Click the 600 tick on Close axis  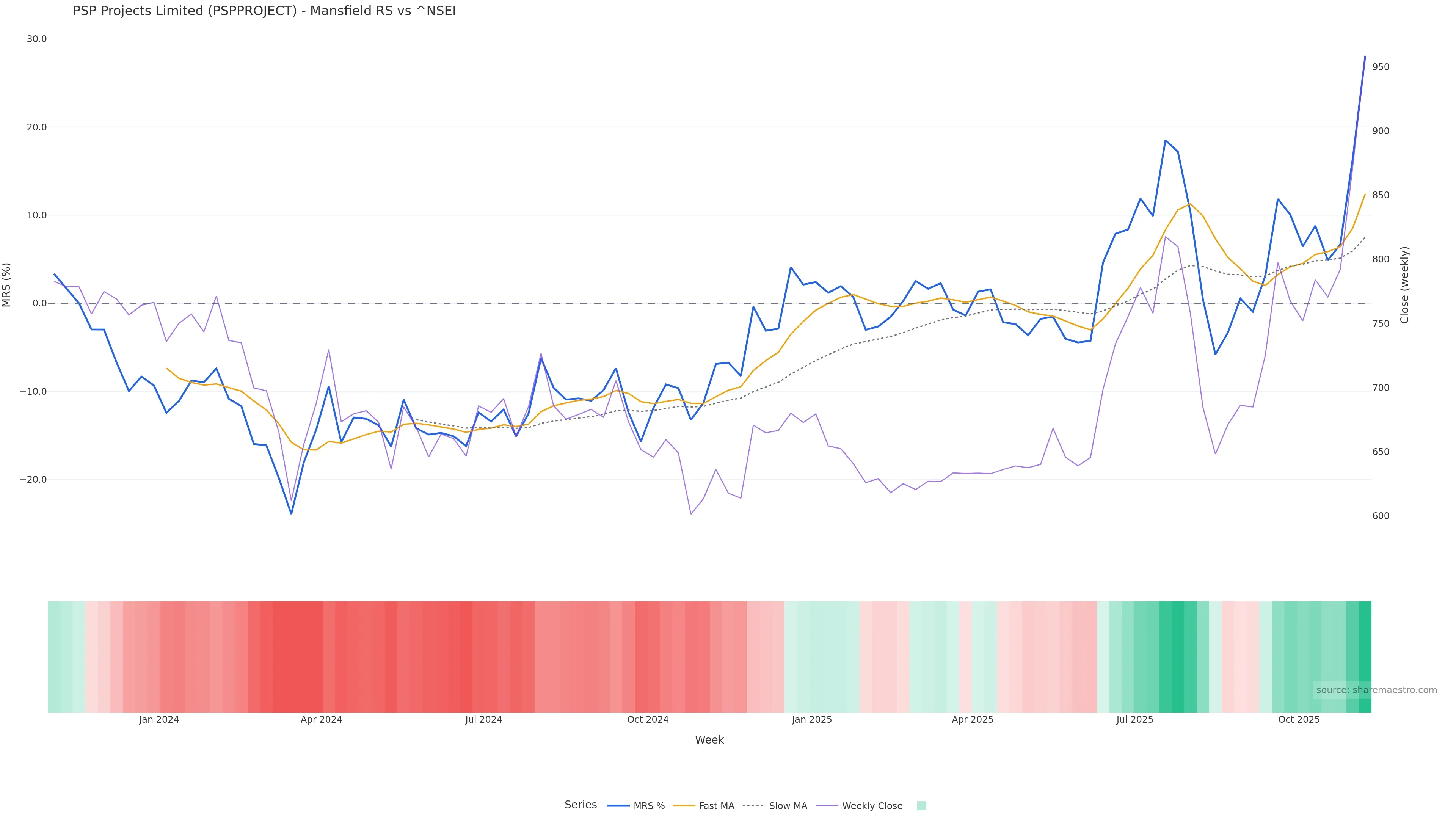pos(1380,516)
